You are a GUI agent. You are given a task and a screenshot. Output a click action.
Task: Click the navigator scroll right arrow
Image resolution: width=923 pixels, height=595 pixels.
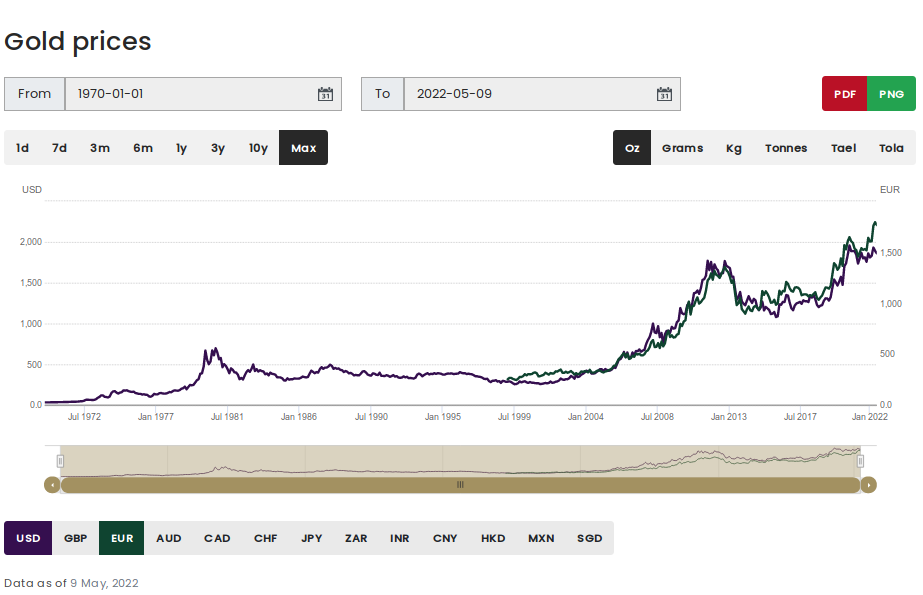(x=869, y=485)
